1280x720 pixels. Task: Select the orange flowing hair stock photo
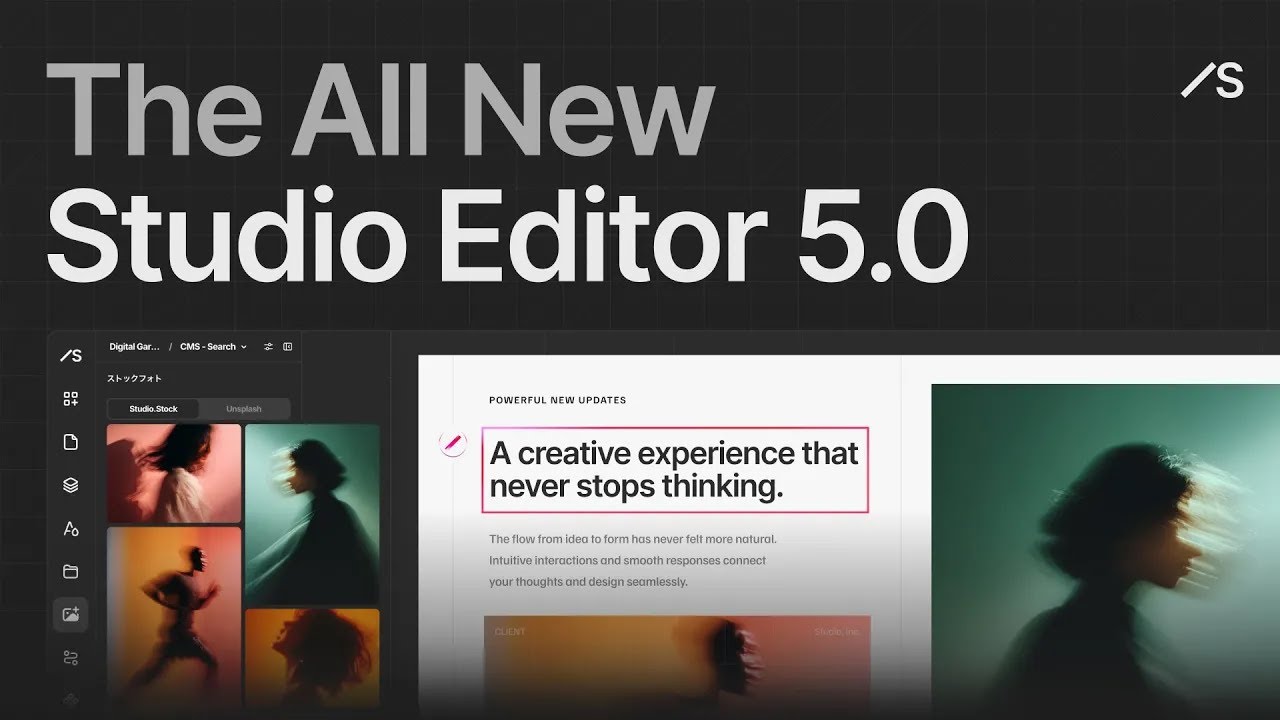point(312,659)
